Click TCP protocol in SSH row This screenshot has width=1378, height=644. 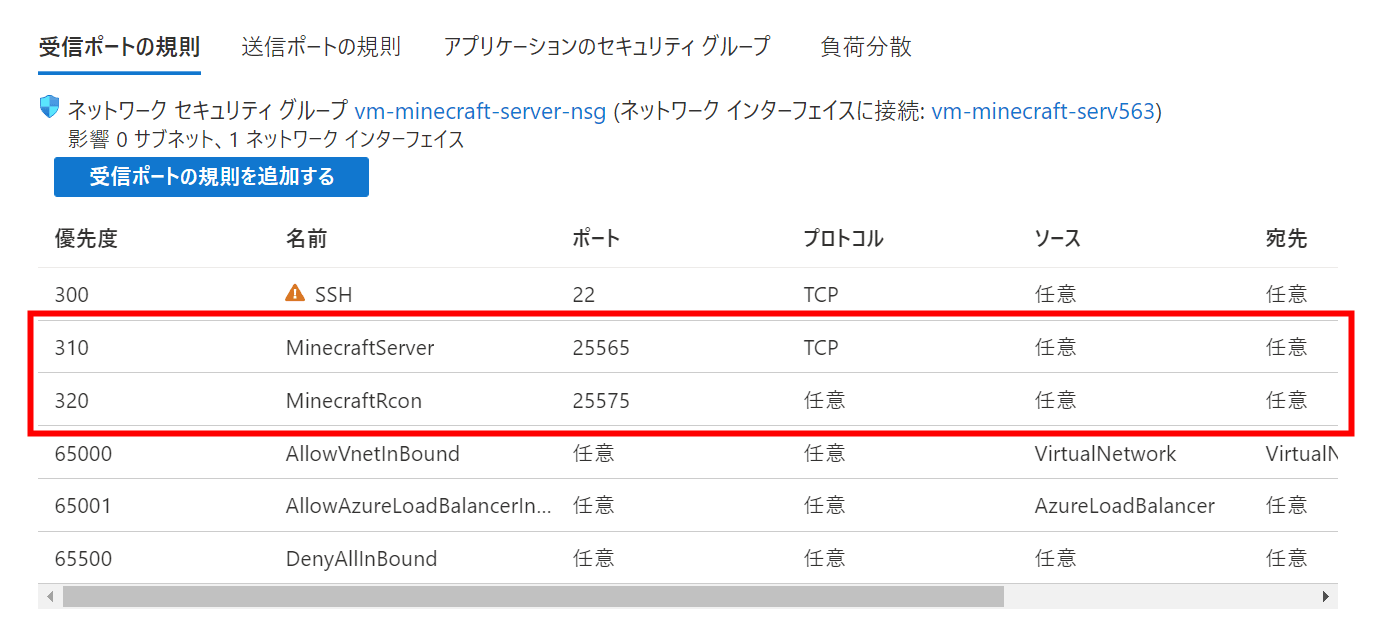pyautogui.click(x=821, y=295)
